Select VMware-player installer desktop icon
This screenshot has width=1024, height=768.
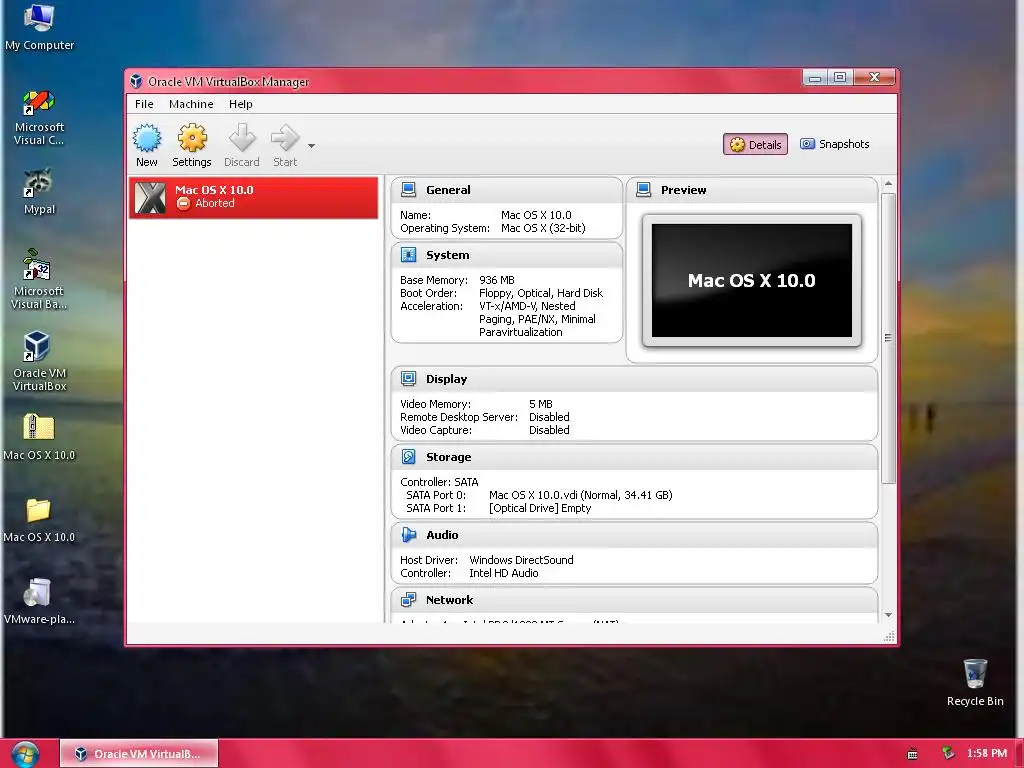click(39, 601)
